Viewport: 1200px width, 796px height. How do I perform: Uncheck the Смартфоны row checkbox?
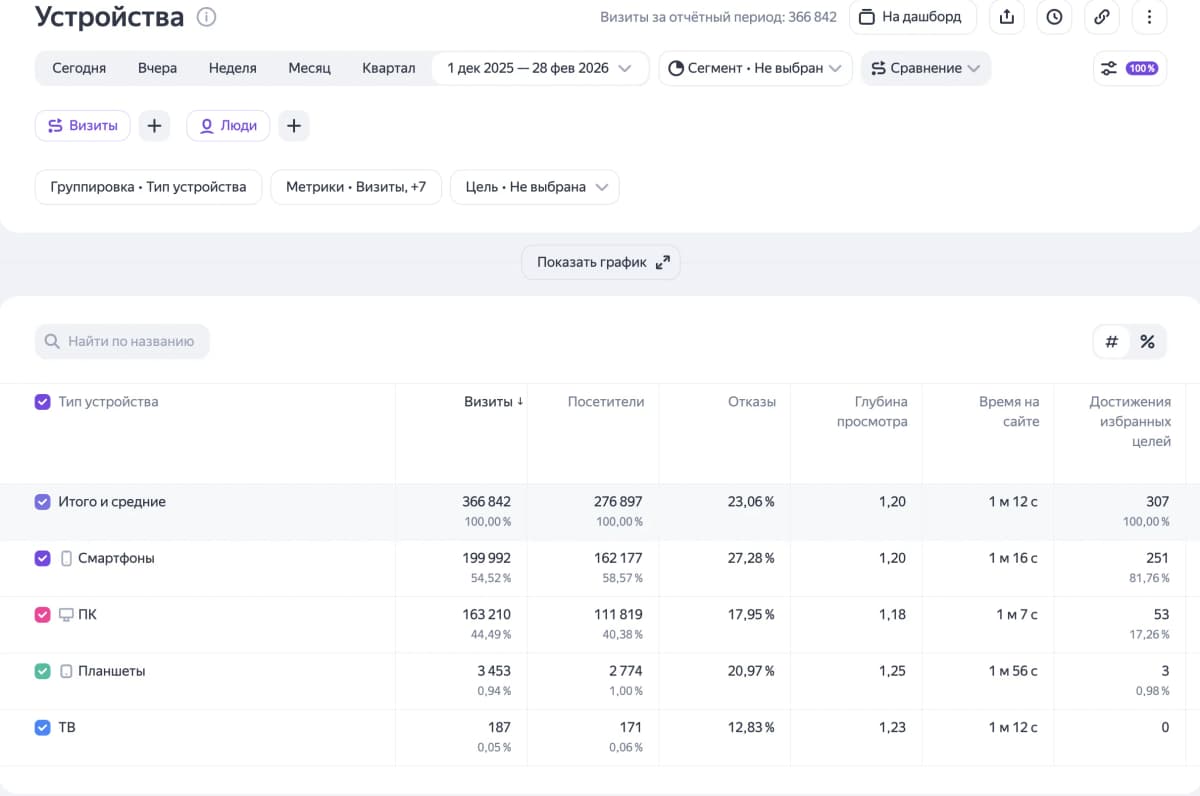[42, 558]
